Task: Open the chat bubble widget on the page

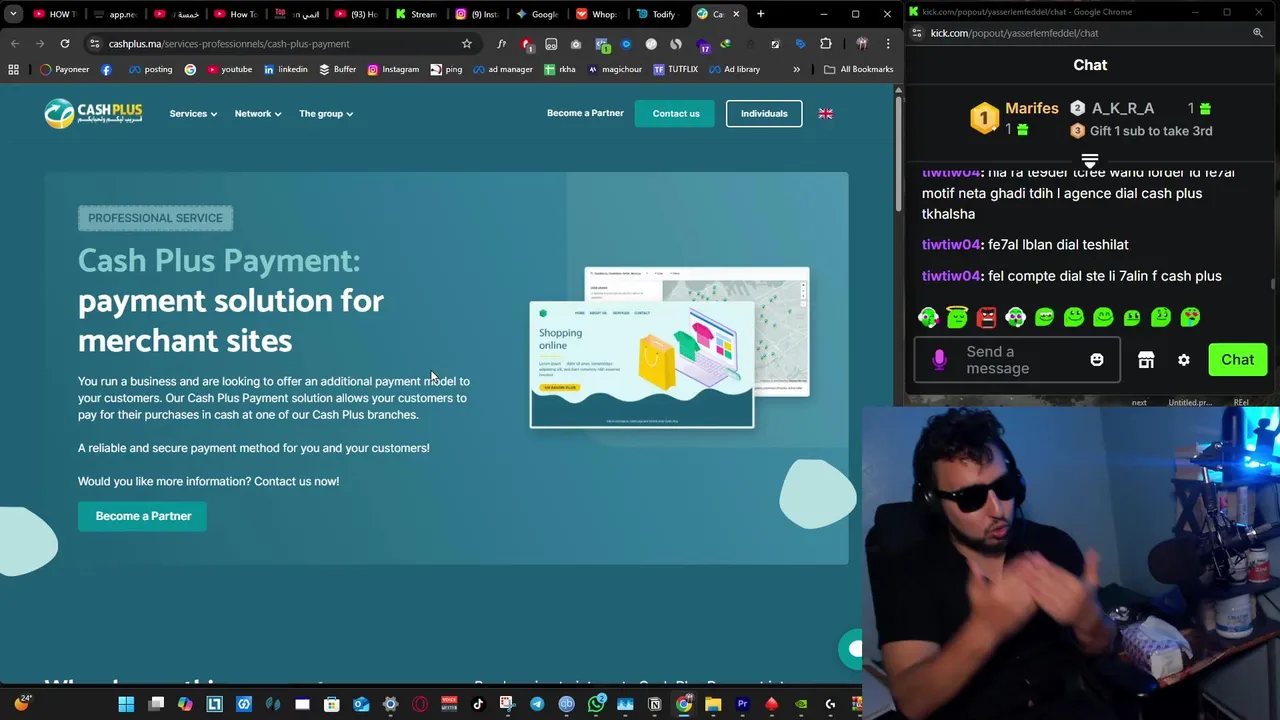Action: [x=851, y=649]
